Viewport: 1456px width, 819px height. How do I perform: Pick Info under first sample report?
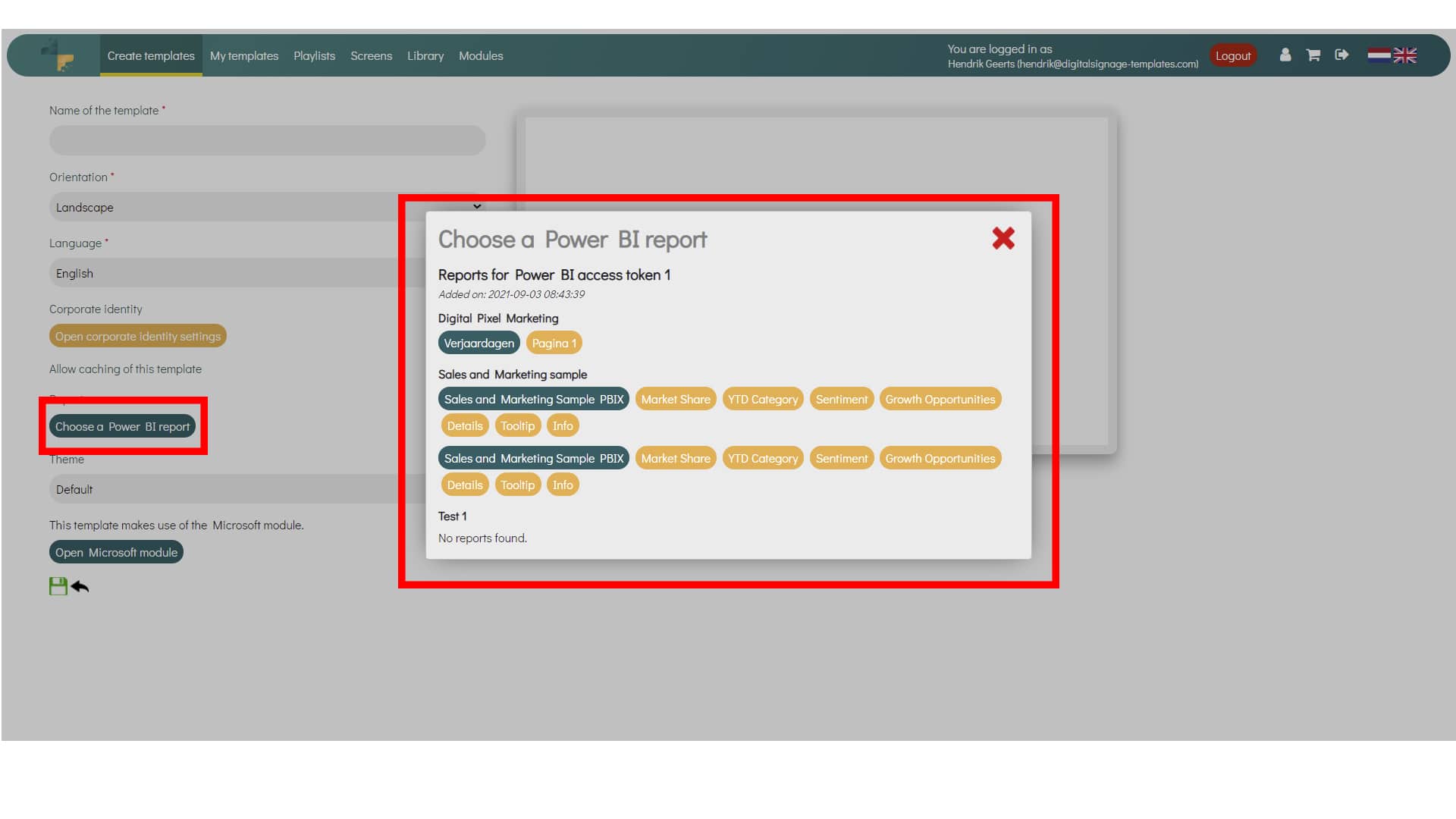tap(563, 425)
